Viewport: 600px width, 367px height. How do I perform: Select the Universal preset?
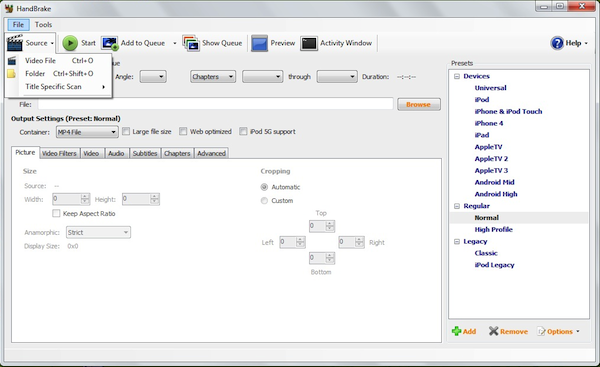(490, 88)
